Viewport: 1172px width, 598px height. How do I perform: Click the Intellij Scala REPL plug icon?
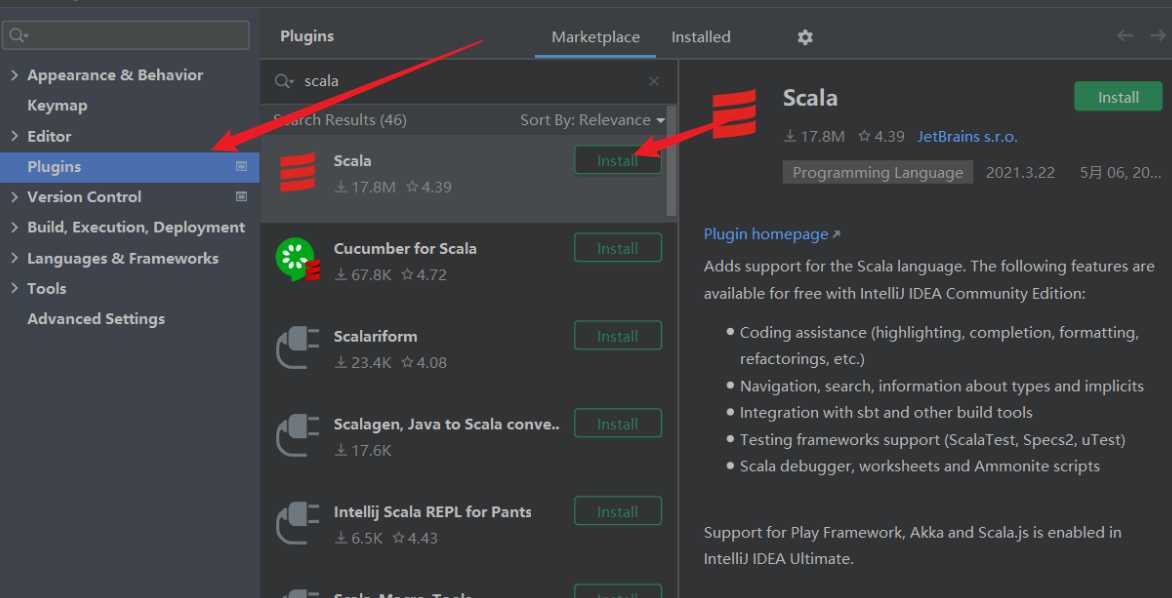(x=297, y=524)
